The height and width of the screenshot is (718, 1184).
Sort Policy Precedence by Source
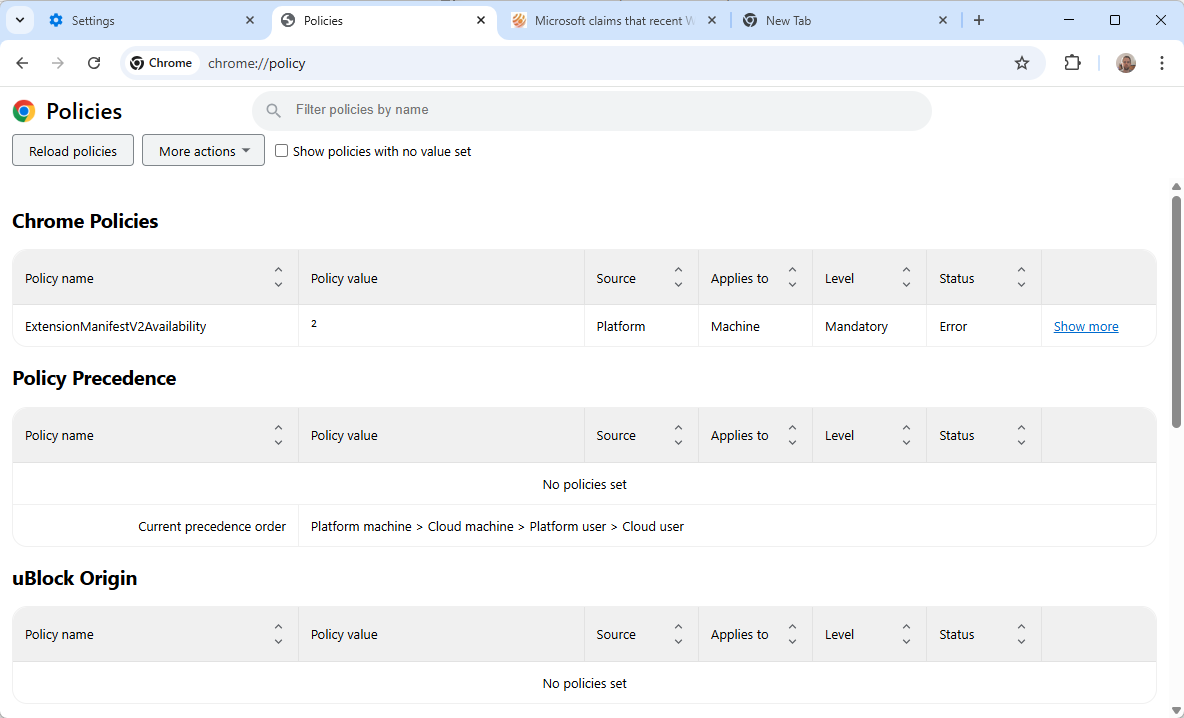pyautogui.click(x=678, y=435)
